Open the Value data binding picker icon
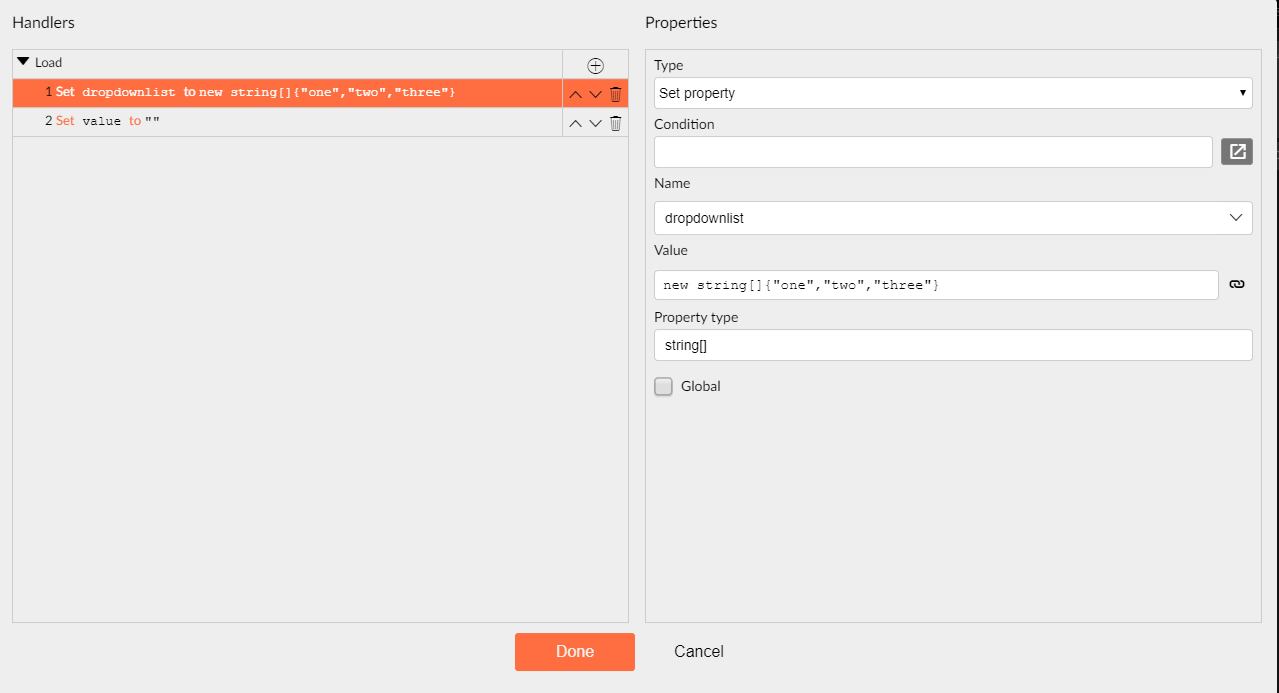Screen dimensions: 1279x693 coord(1237,284)
